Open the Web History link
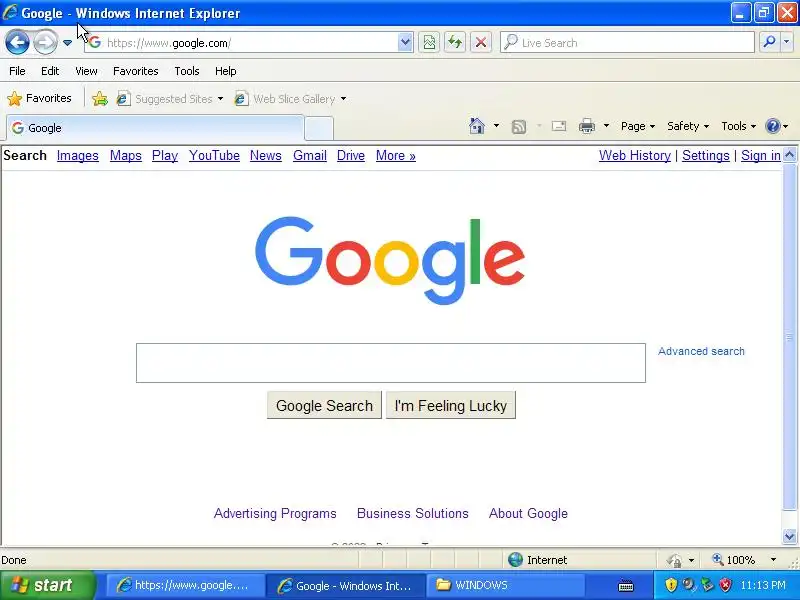 click(x=635, y=156)
